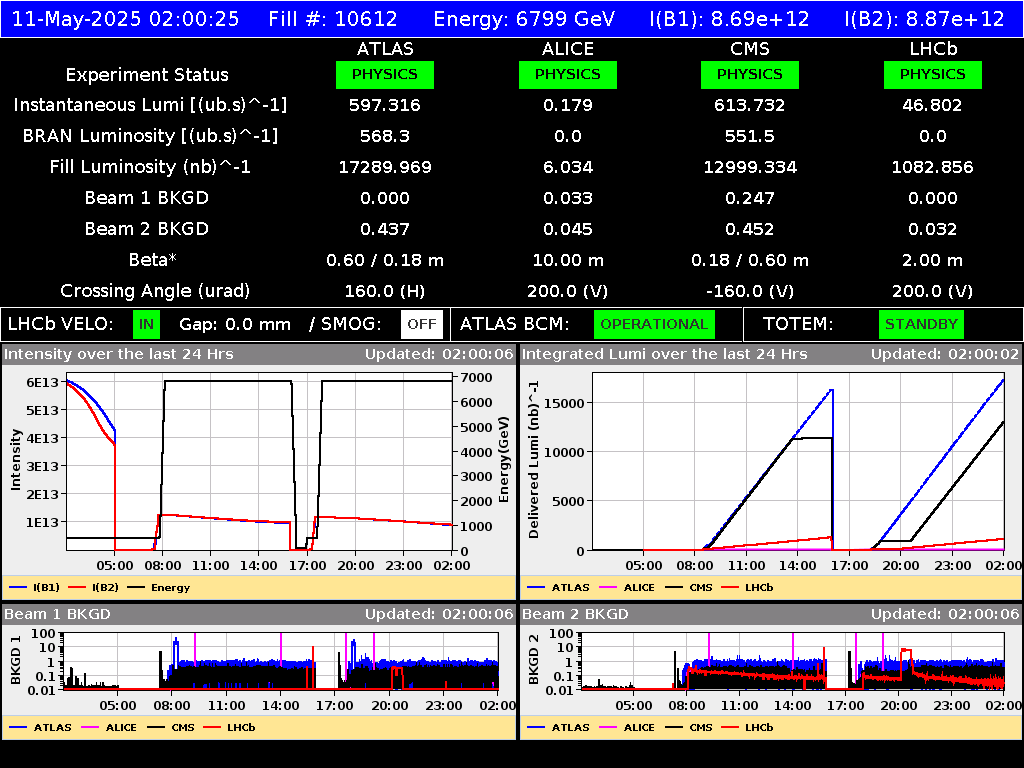Screen dimensions: 1024x768
Task: Click the ALICE column header
Action: coord(568,49)
